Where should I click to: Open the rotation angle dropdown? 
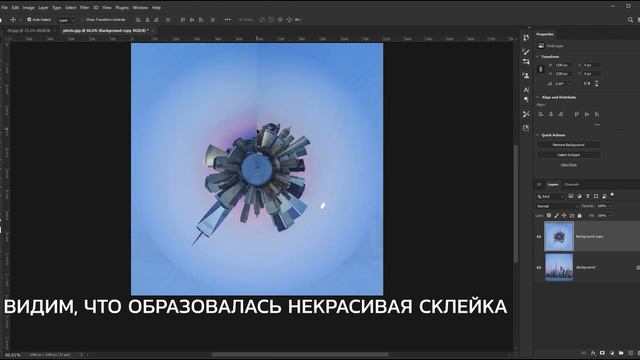[x=570, y=84]
